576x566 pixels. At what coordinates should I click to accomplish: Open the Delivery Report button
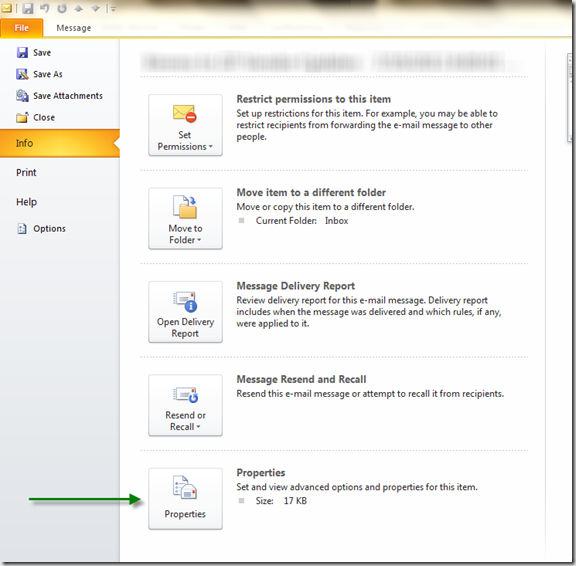pyautogui.click(x=185, y=312)
